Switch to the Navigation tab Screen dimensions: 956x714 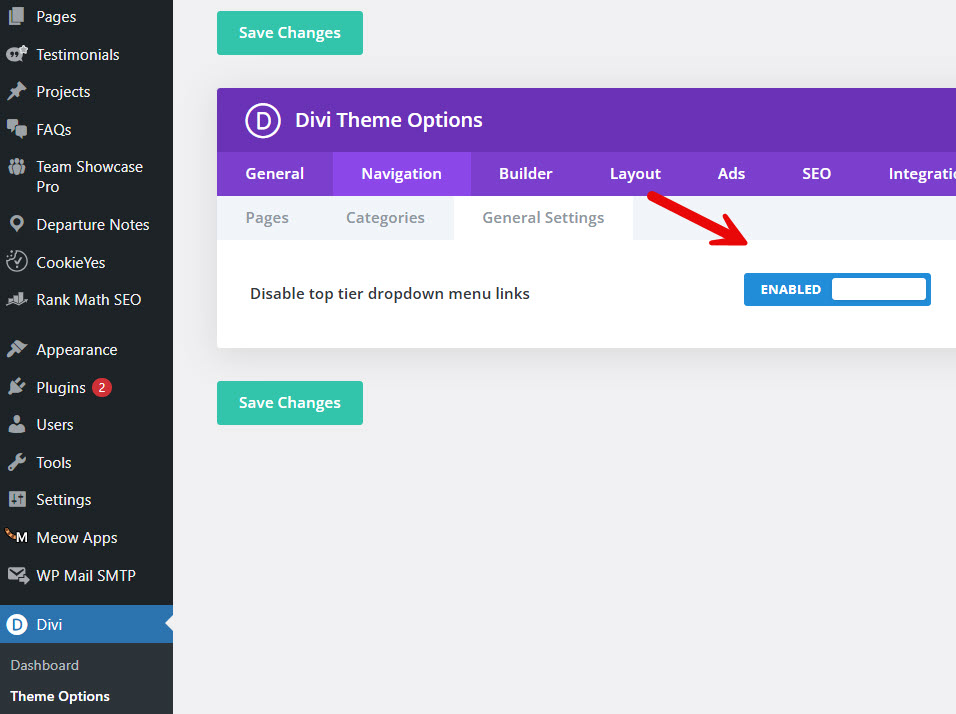(401, 174)
